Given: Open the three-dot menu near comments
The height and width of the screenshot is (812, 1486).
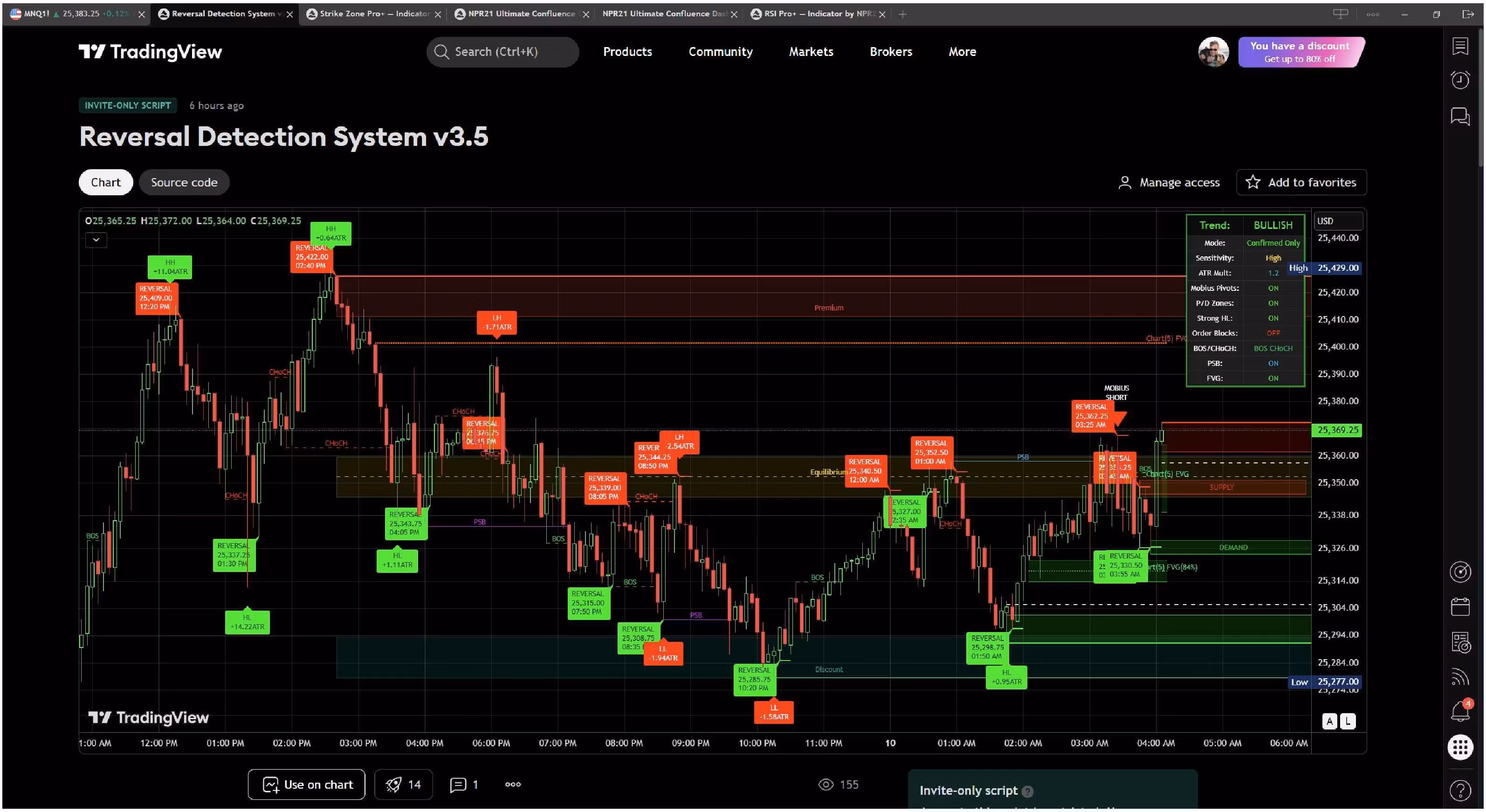Looking at the screenshot, I should point(512,784).
